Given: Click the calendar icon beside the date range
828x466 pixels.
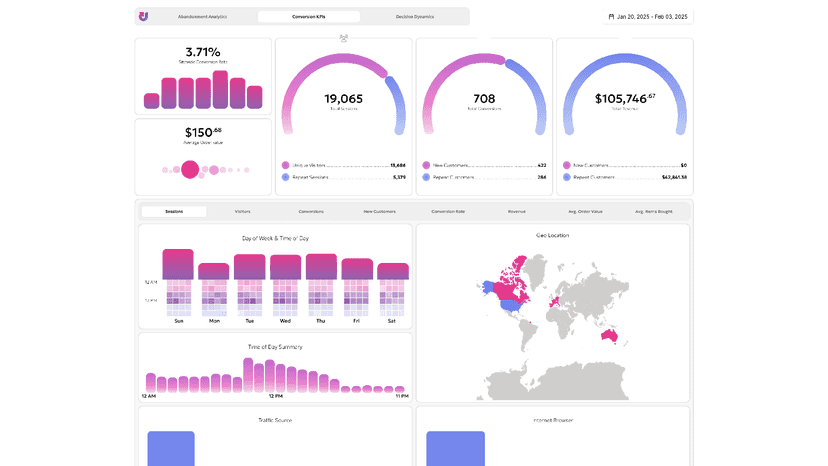Looking at the screenshot, I should click(611, 17).
